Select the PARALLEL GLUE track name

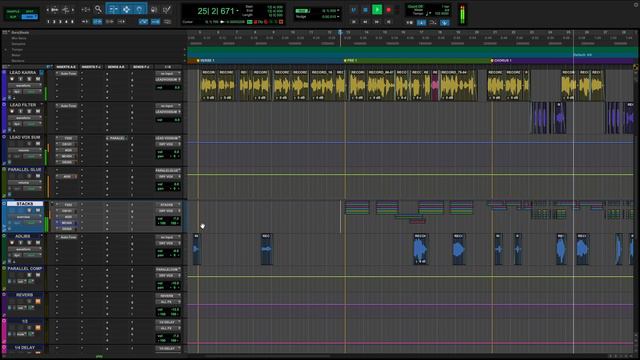point(25,170)
